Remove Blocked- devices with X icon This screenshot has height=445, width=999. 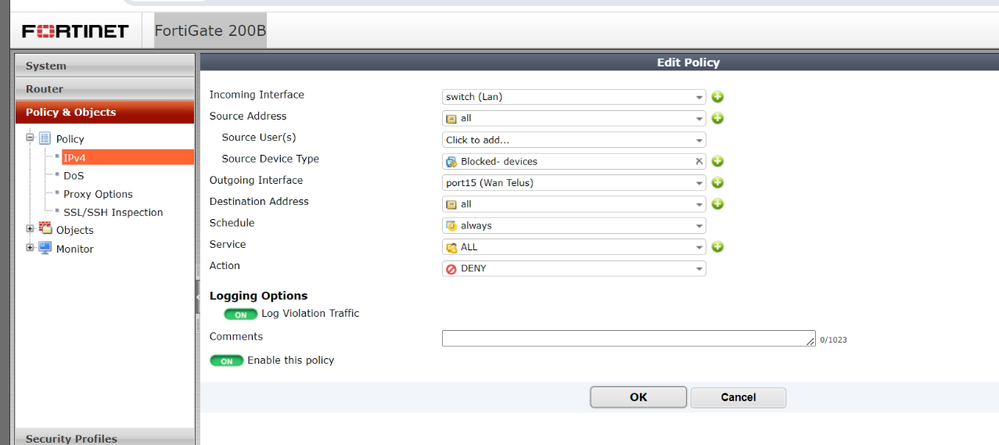pos(699,161)
